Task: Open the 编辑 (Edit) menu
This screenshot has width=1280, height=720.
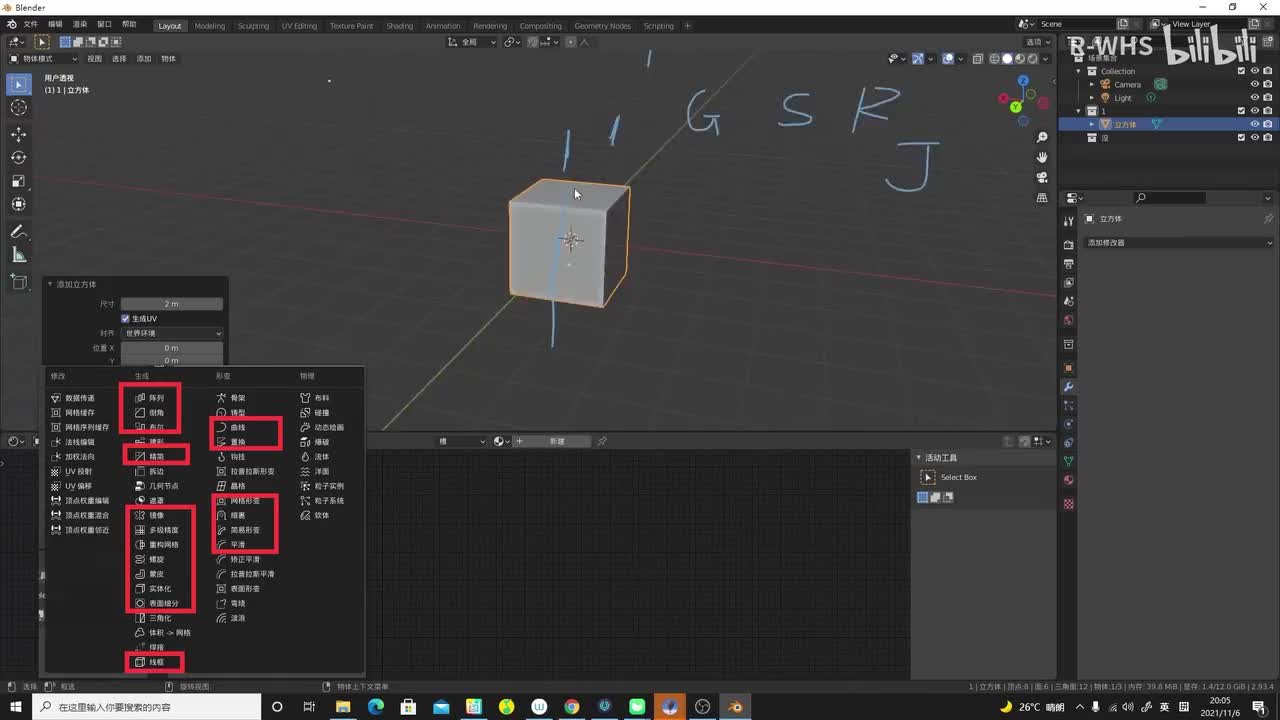Action: [55, 25]
